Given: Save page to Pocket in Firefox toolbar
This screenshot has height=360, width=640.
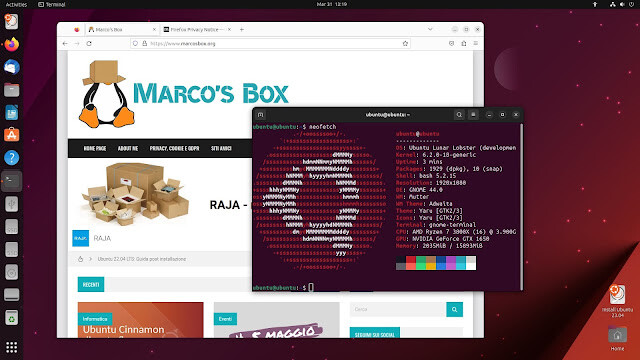Looking at the screenshot, I should [451, 43].
